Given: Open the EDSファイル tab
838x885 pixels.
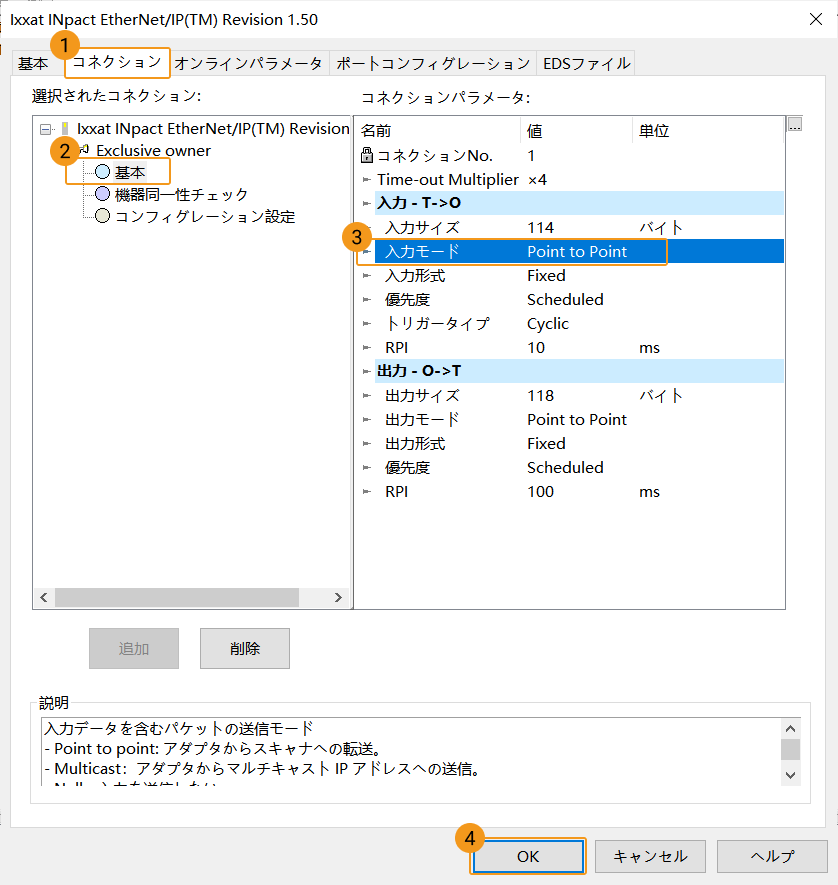Looking at the screenshot, I should coord(586,63).
